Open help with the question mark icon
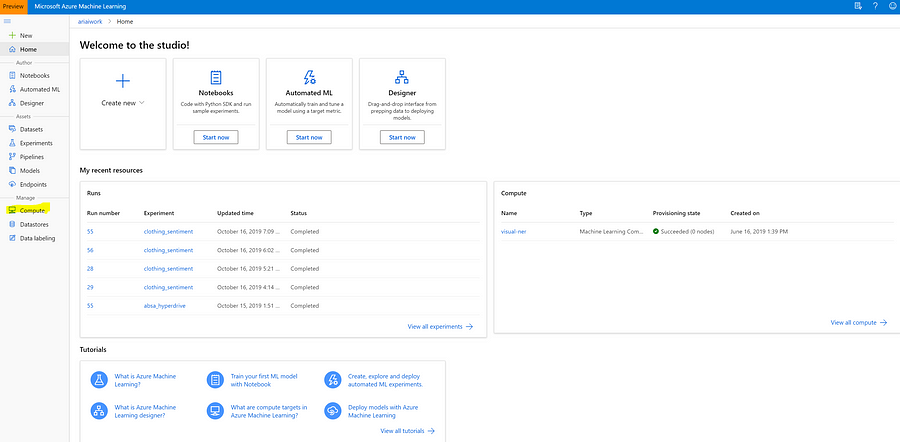 875,6
